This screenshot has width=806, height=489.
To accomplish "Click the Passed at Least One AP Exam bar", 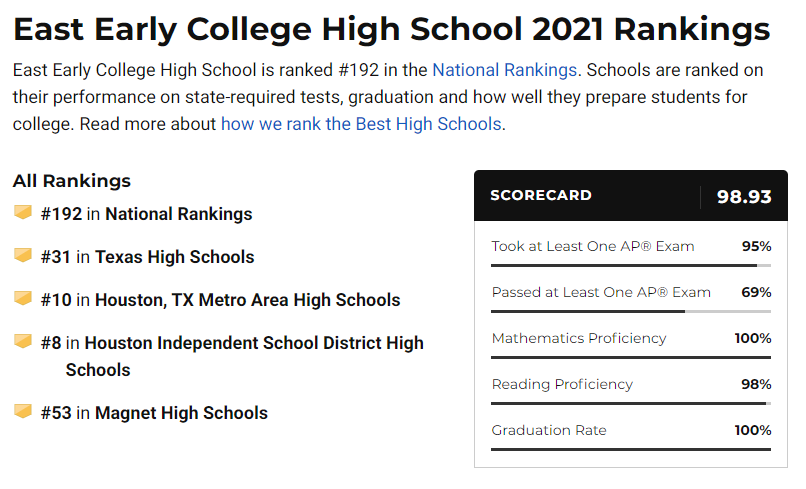I will pyautogui.click(x=631, y=311).
